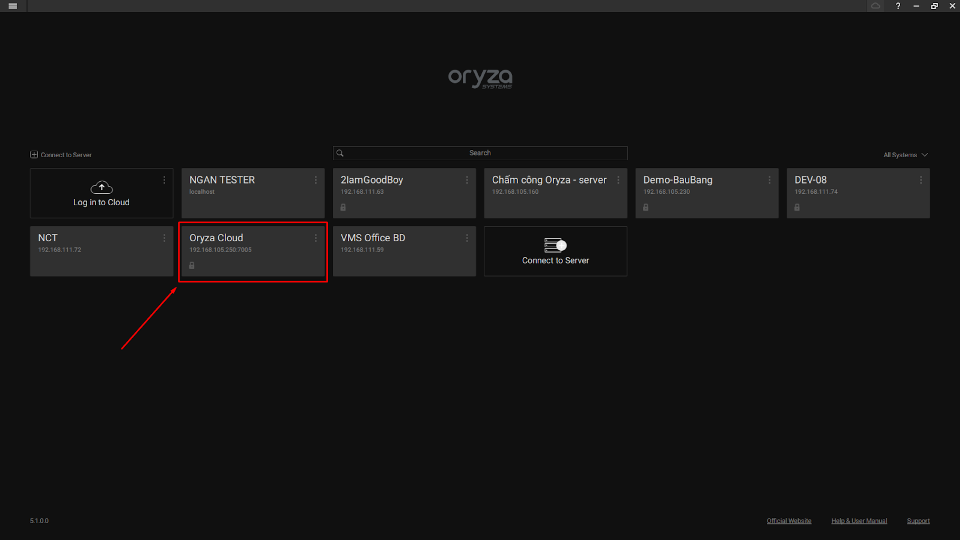Click the Connect to Server plus icon at top left
The height and width of the screenshot is (540, 960).
[x=34, y=155]
